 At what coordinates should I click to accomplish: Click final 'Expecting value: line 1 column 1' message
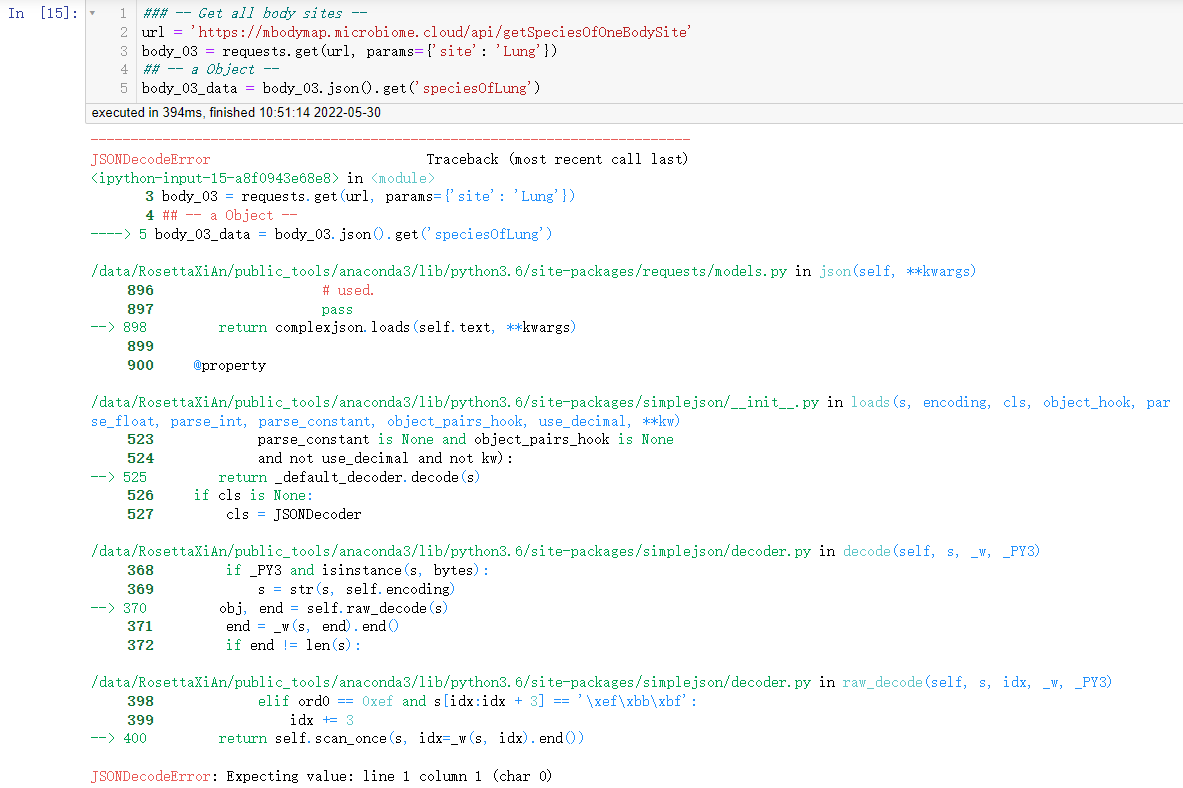(x=389, y=776)
